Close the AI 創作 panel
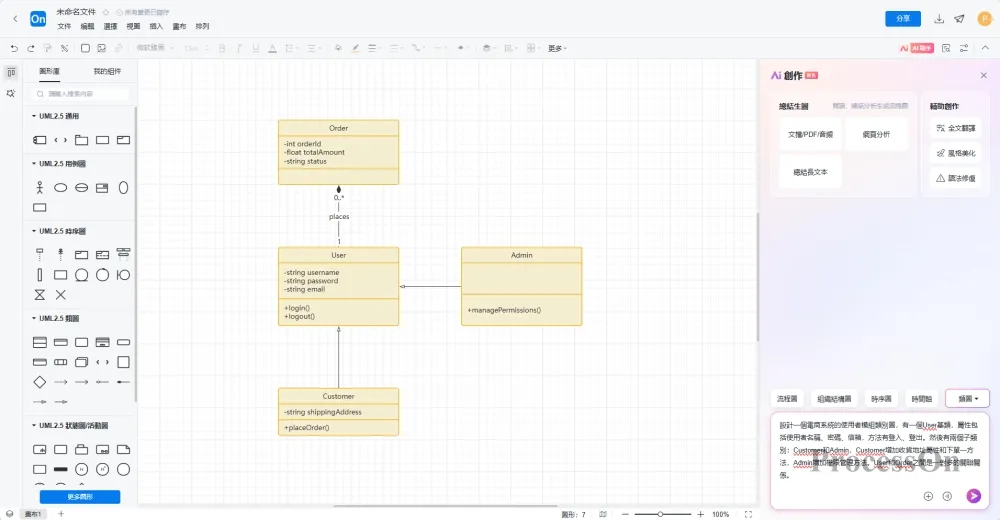Viewport: 1000px width, 520px height. [983, 75]
